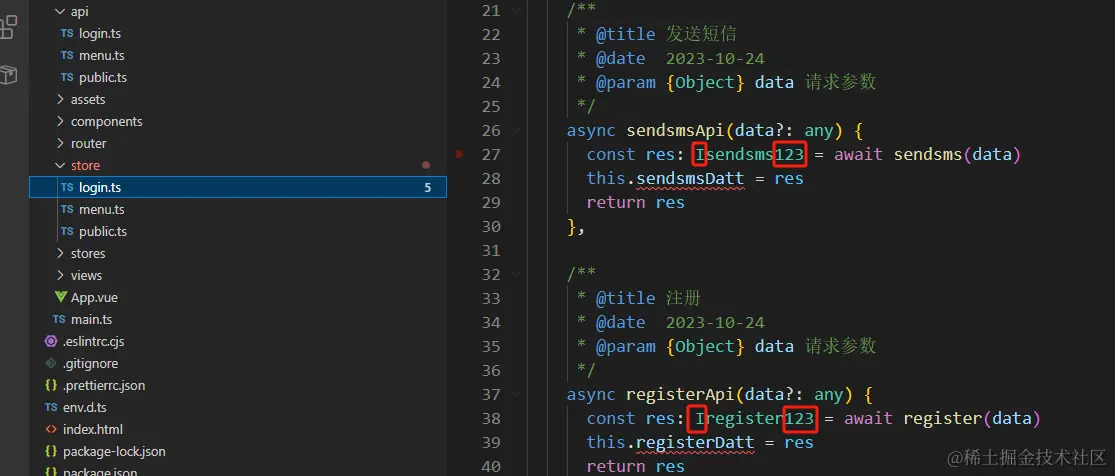Click the sendsmsApi function name
Screen dimensions: 1115x476
(x=676, y=131)
